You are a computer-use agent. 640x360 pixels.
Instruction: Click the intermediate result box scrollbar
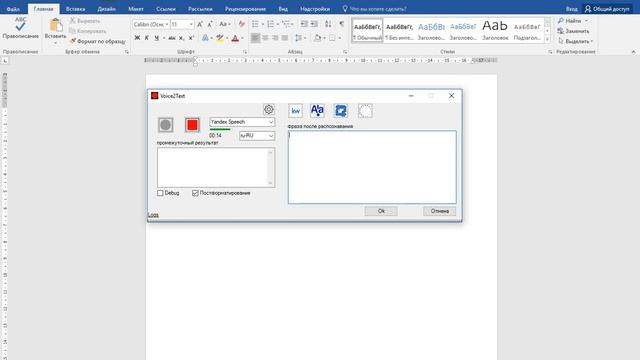click(270, 168)
